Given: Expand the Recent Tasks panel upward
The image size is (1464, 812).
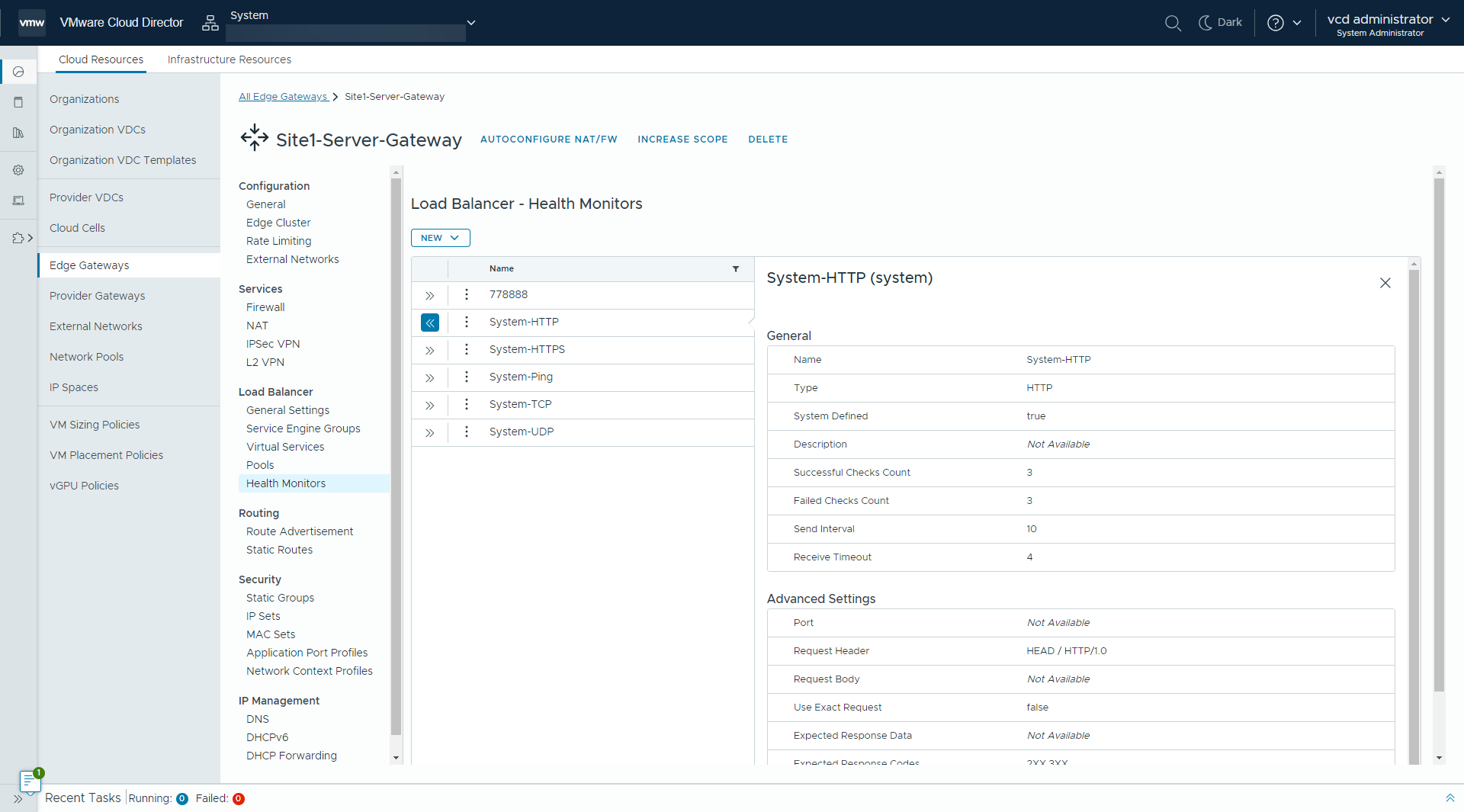Looking at the screenshot, I should coord(1450,798).
